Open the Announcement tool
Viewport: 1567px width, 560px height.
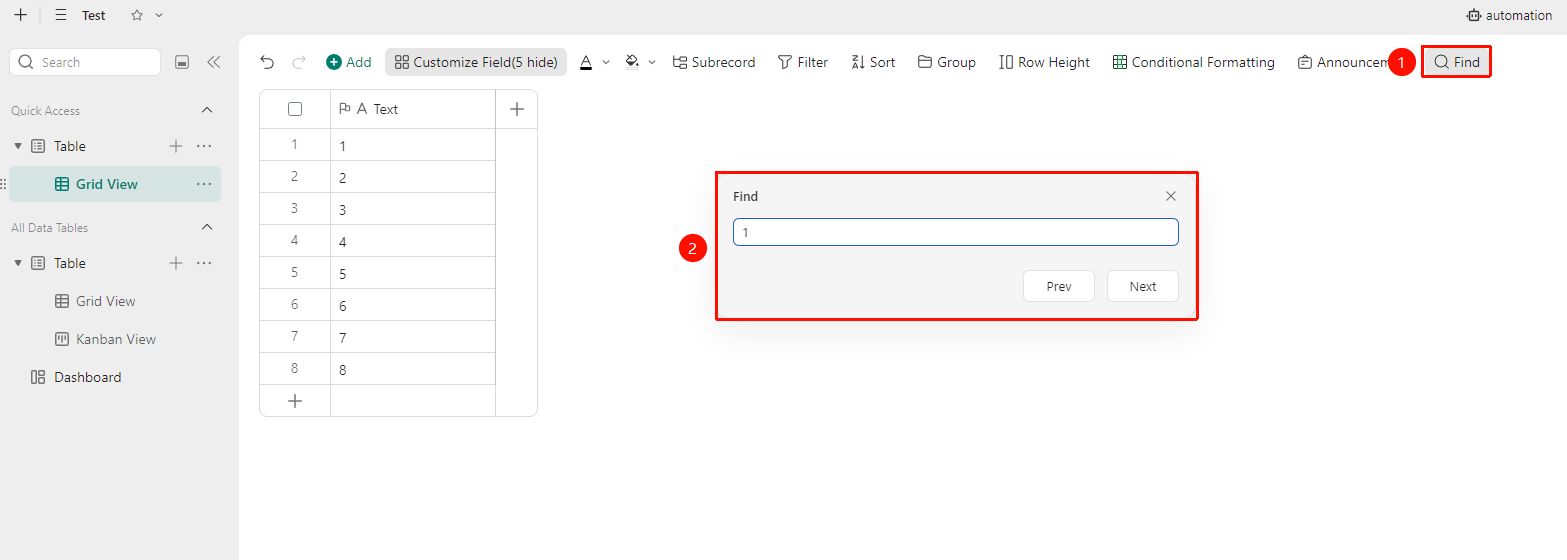pyautogui.click(x=1343, y=62)
